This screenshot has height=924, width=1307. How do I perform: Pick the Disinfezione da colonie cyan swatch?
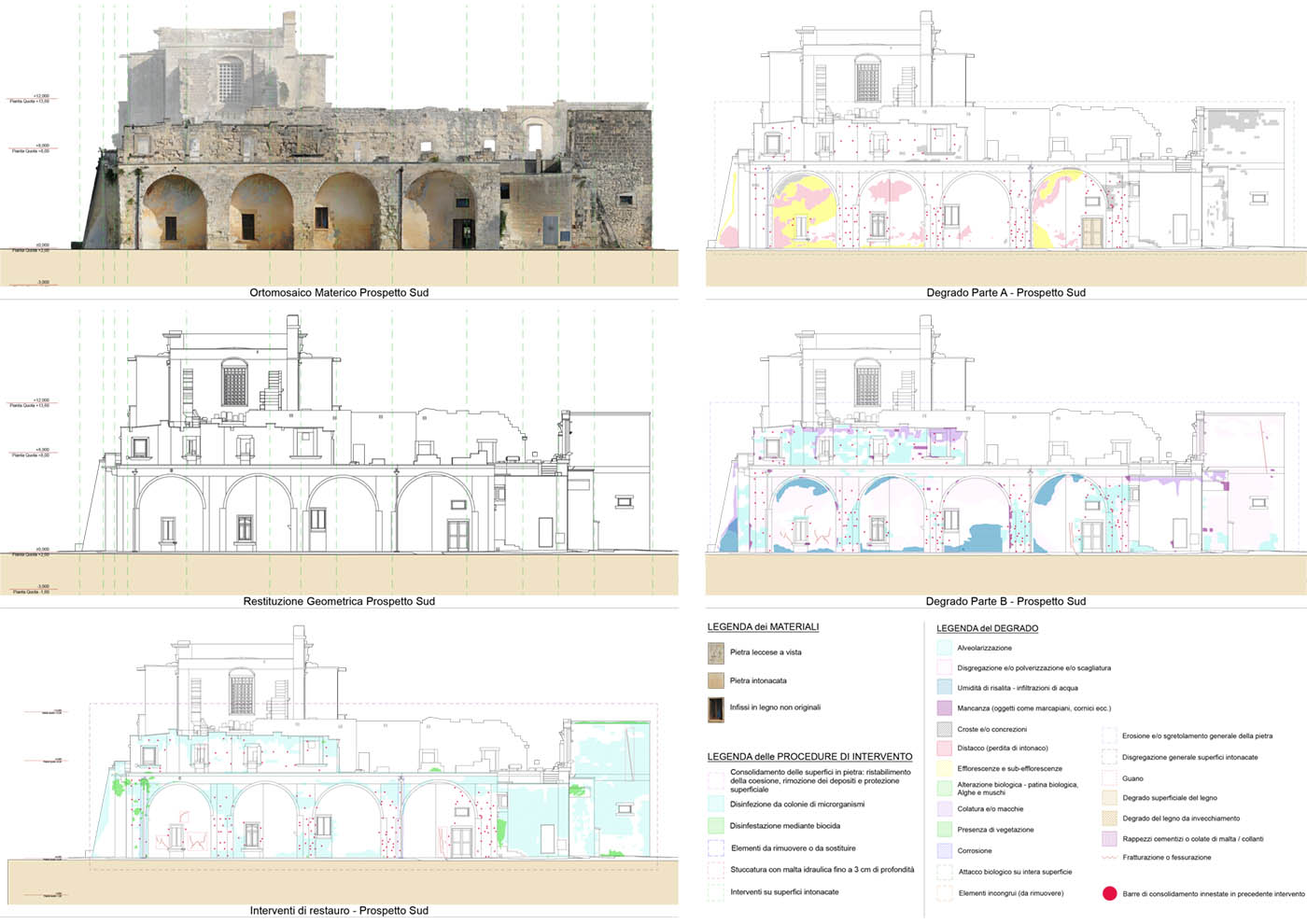(716, 804)
